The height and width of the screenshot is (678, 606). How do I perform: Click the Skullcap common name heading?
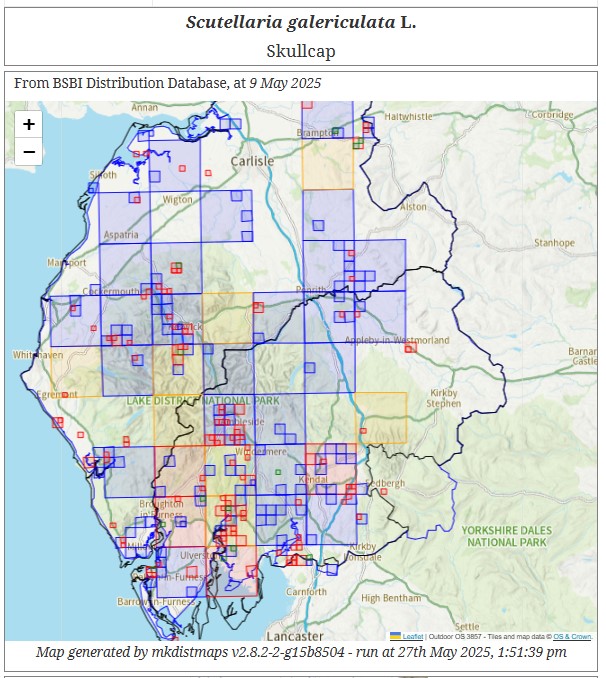point(301,50)
